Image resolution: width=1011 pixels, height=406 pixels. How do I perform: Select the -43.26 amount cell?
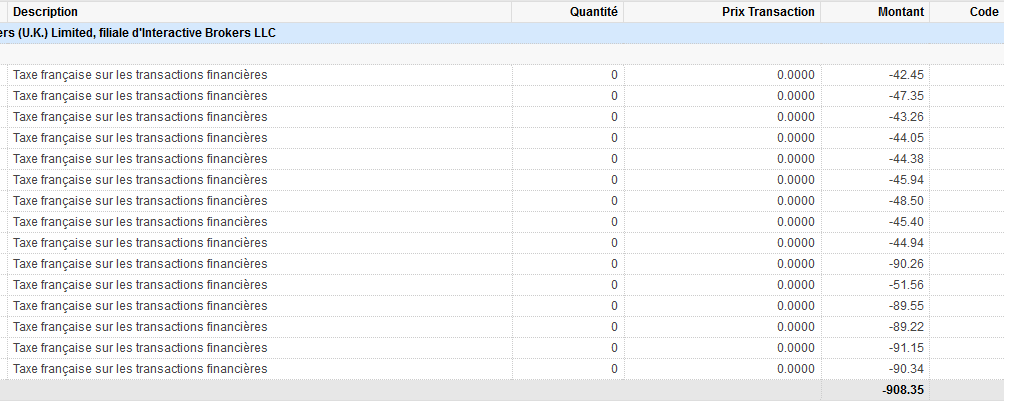pyautogui.click(x=905, y=117)
